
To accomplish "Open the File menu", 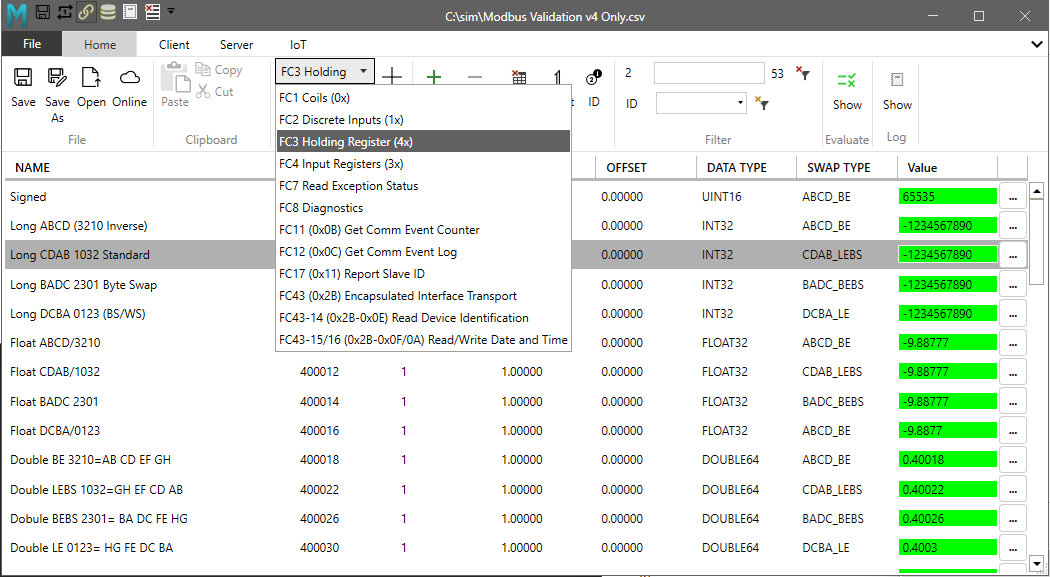I will (31, 44).
